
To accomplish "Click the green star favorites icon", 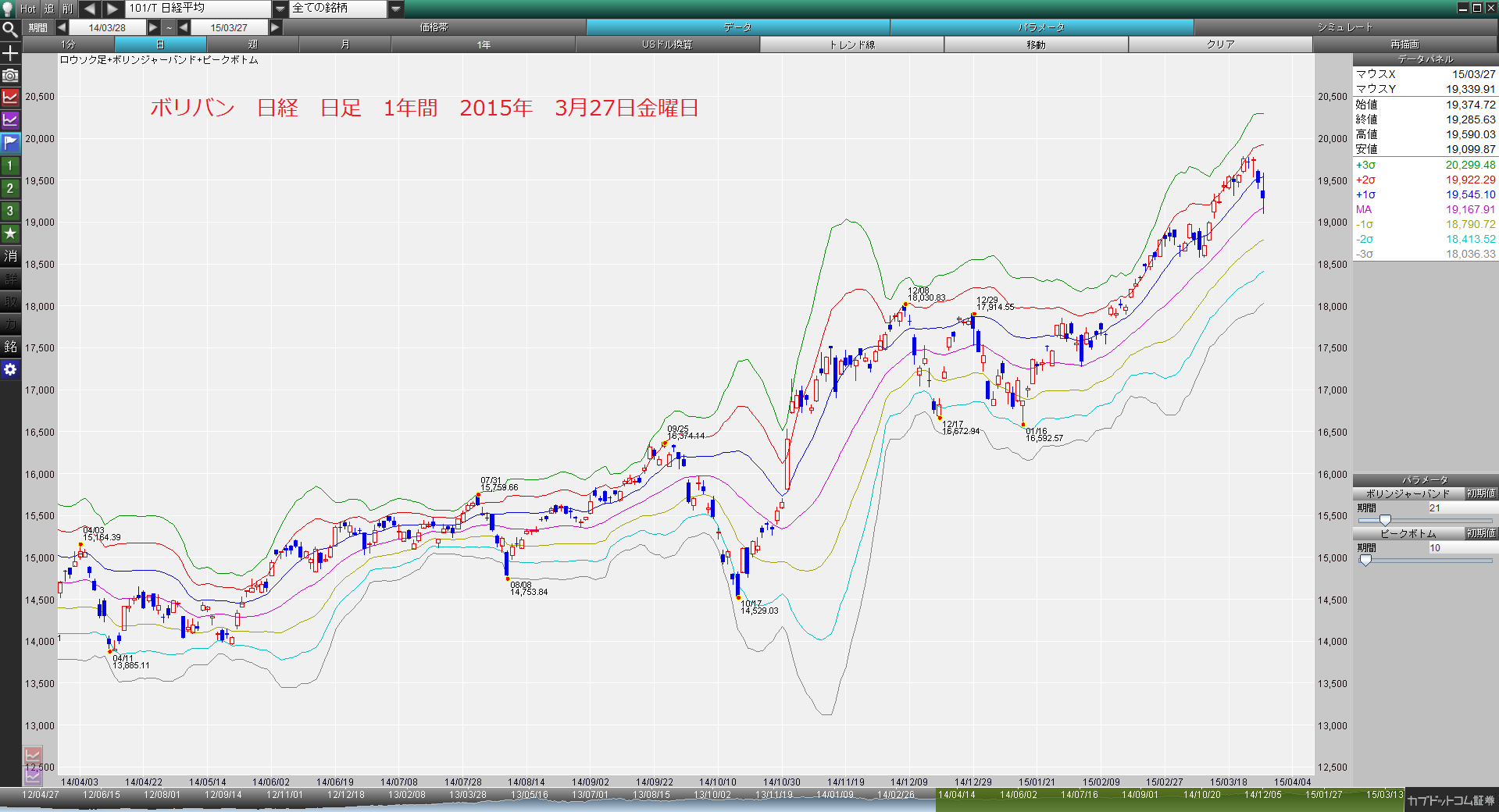I will 10,233.
